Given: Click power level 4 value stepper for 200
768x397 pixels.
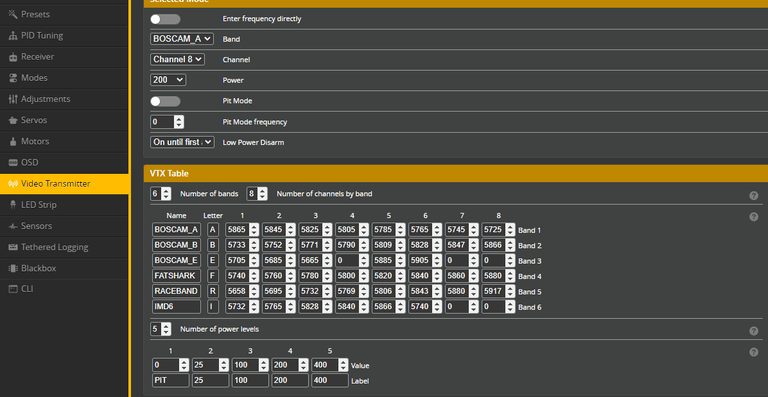Looking at the screenshot, I should click(x=304, y=365).
